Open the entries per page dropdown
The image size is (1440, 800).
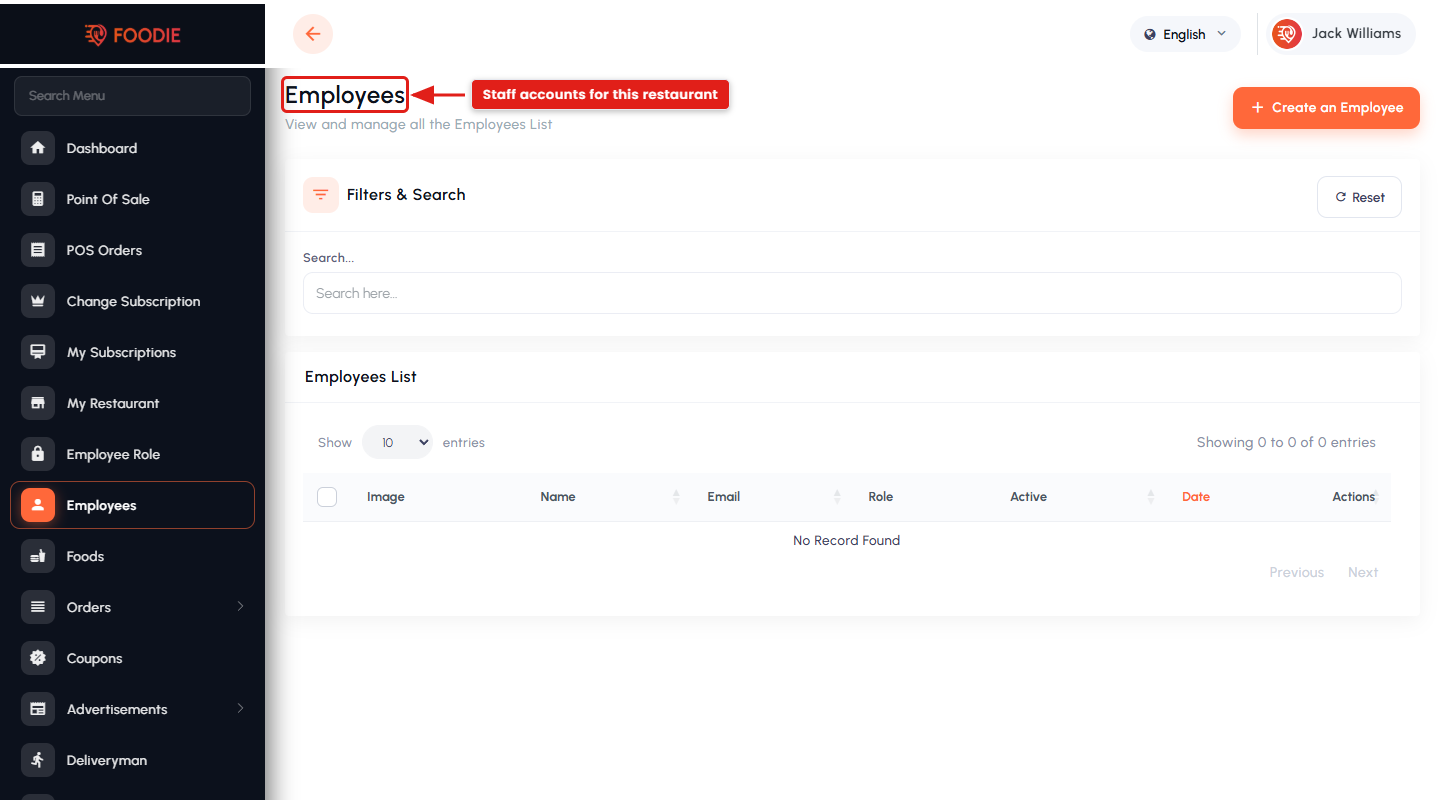(x=397, y=442)
